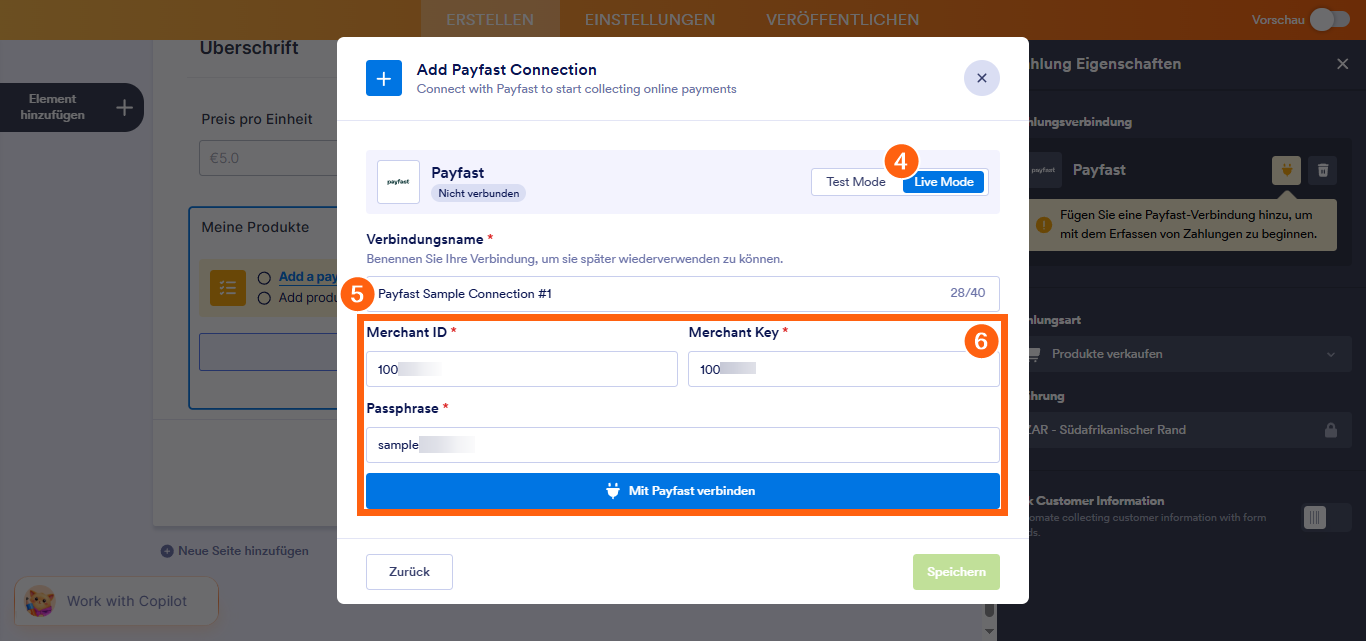Screen dimensions: 1366x641
Task: Enable the Vorschau toggle
Action: click(1330, 18)
